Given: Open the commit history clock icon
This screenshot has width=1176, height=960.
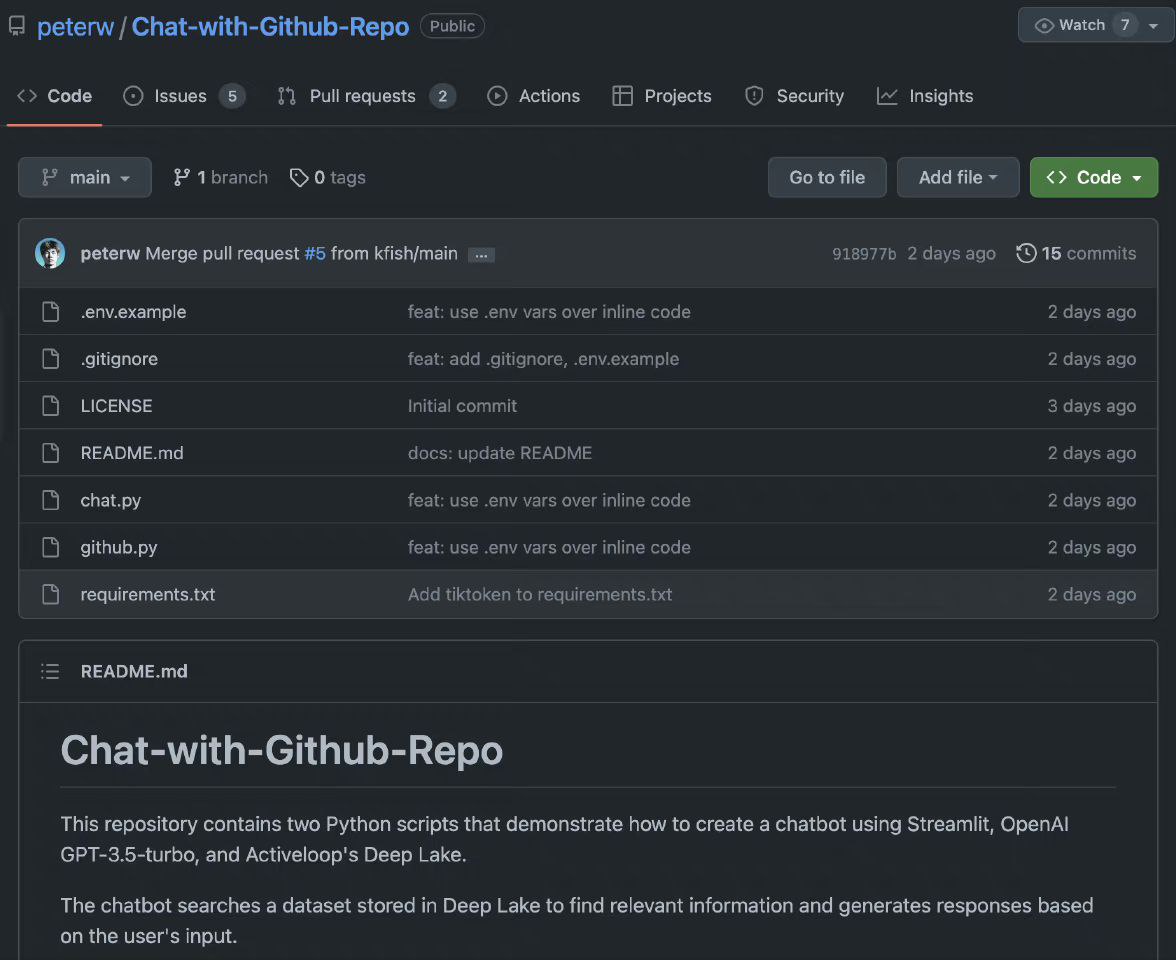Looking at the screenshot, I should [1026, 253].
